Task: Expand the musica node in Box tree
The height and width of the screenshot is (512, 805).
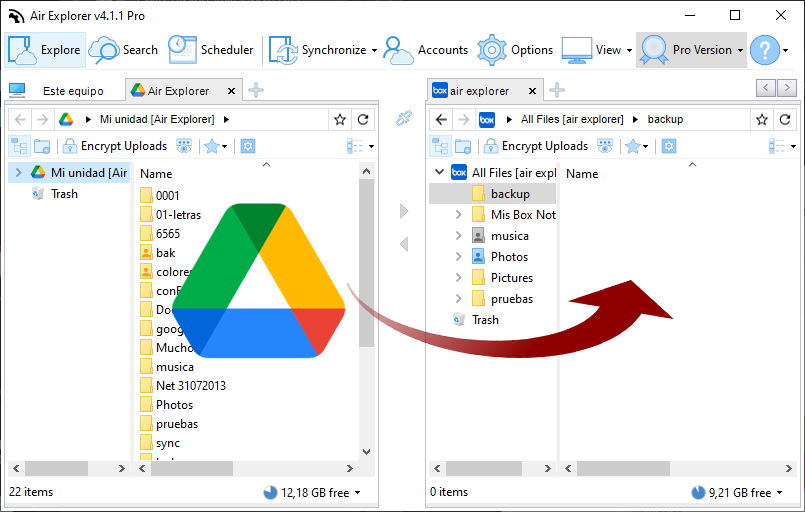Action: (x=458, y=236)
